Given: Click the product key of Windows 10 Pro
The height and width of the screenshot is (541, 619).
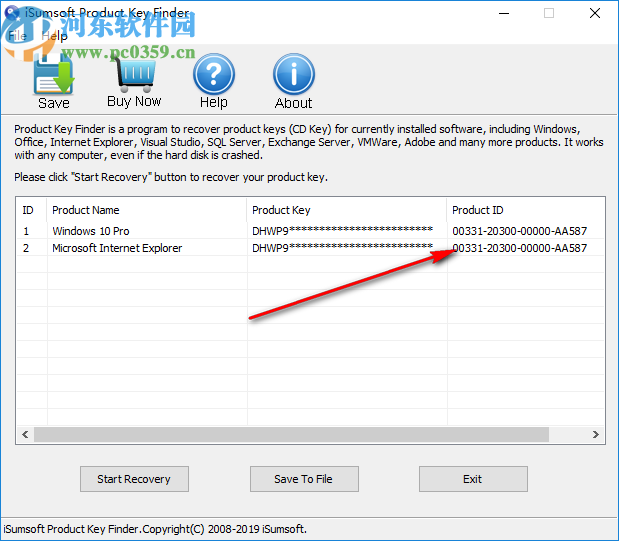Looking at the screenshot, I should [x=342, y=231].
